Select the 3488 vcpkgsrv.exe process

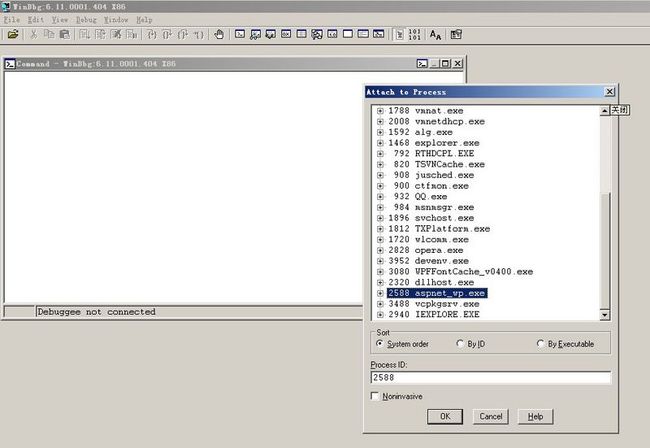click(x=434, y=304)
